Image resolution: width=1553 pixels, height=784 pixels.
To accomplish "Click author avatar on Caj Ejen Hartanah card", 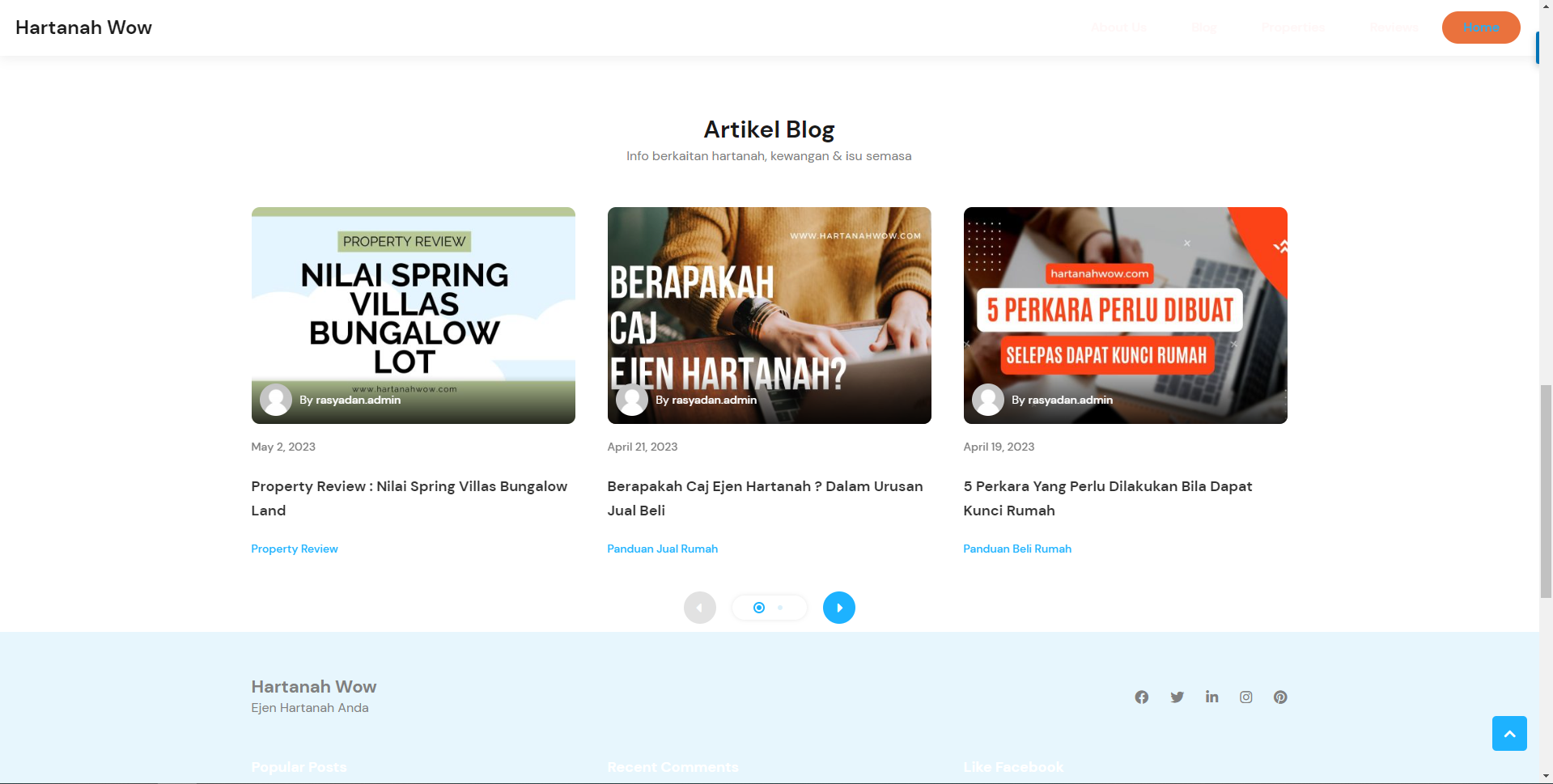I will pyautogui.click(x=631, y=400).
